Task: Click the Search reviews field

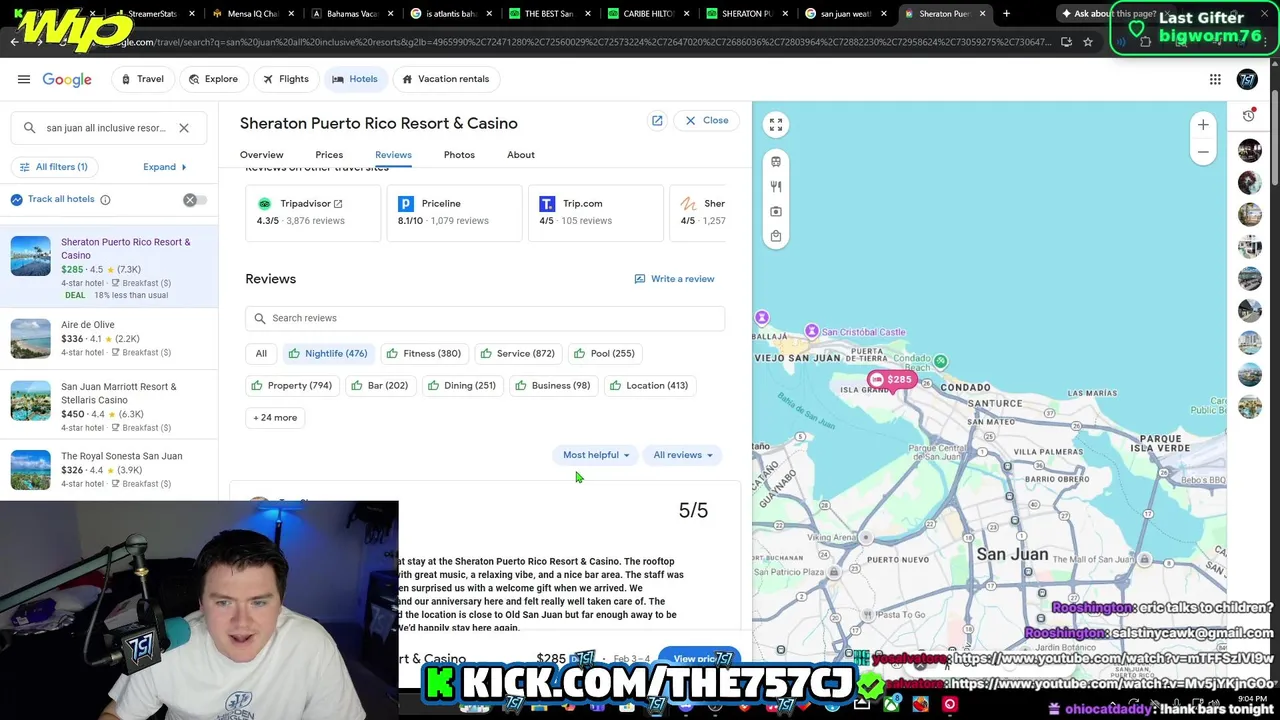Action: (x=485, y=318)
